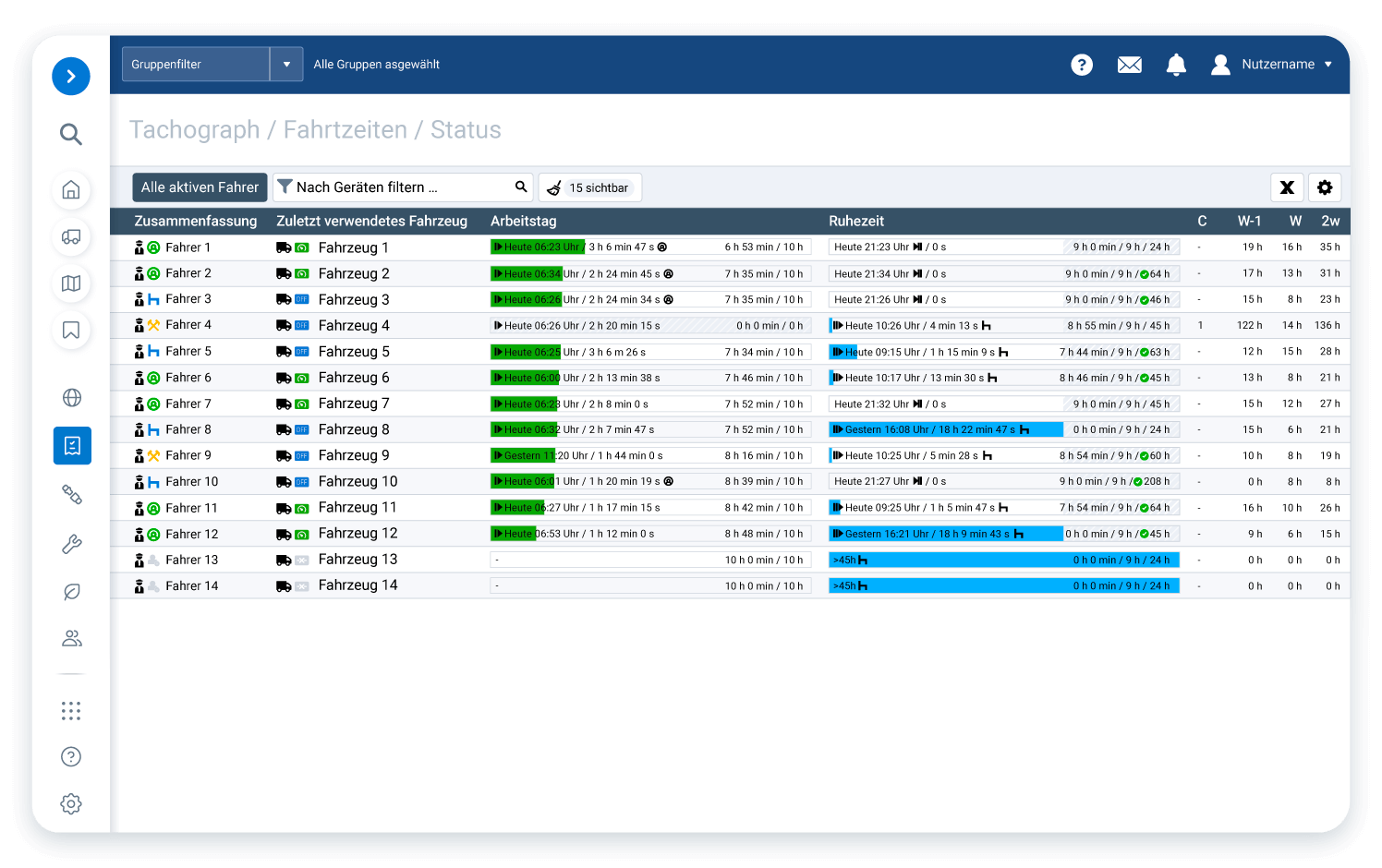Click the driver status icon for Fahrer 4
Screen dimensions: 1382x868
pos(154,325)
